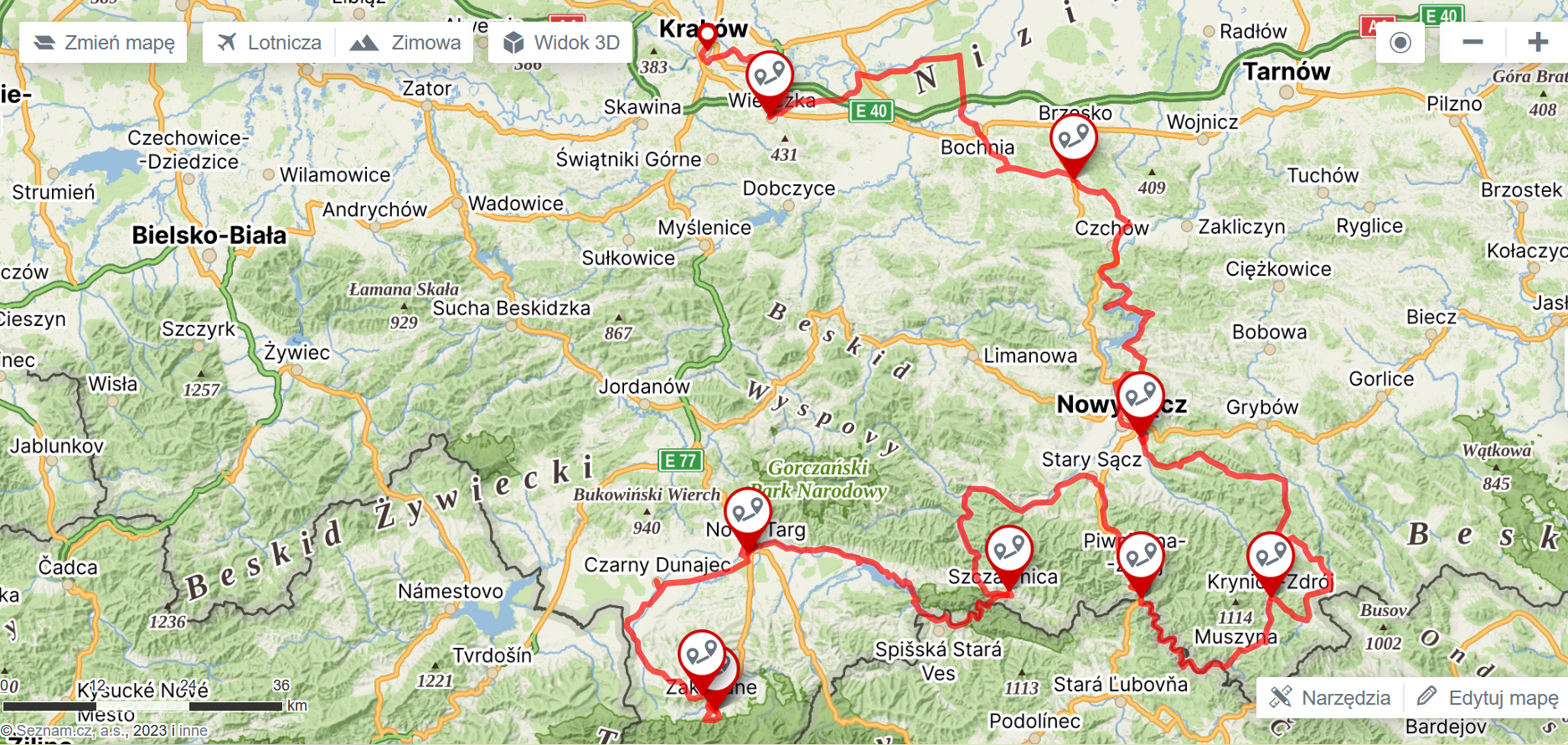Switch to Lotnicza aerial map view

[269, 43]
